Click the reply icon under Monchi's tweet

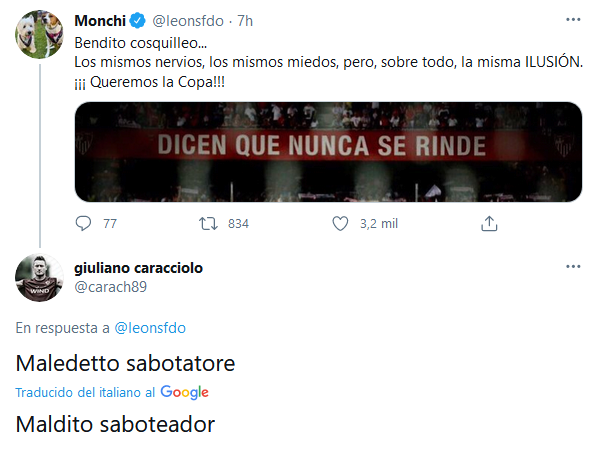tap(83, 224)
